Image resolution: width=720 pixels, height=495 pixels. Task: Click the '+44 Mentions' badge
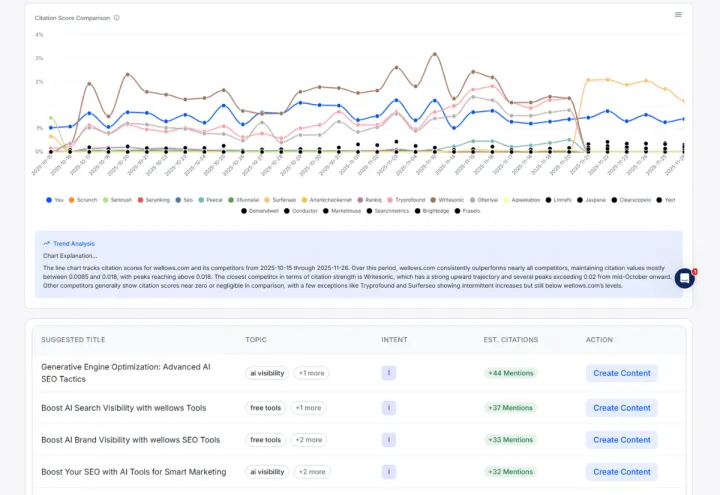click(x=511, y=373)
